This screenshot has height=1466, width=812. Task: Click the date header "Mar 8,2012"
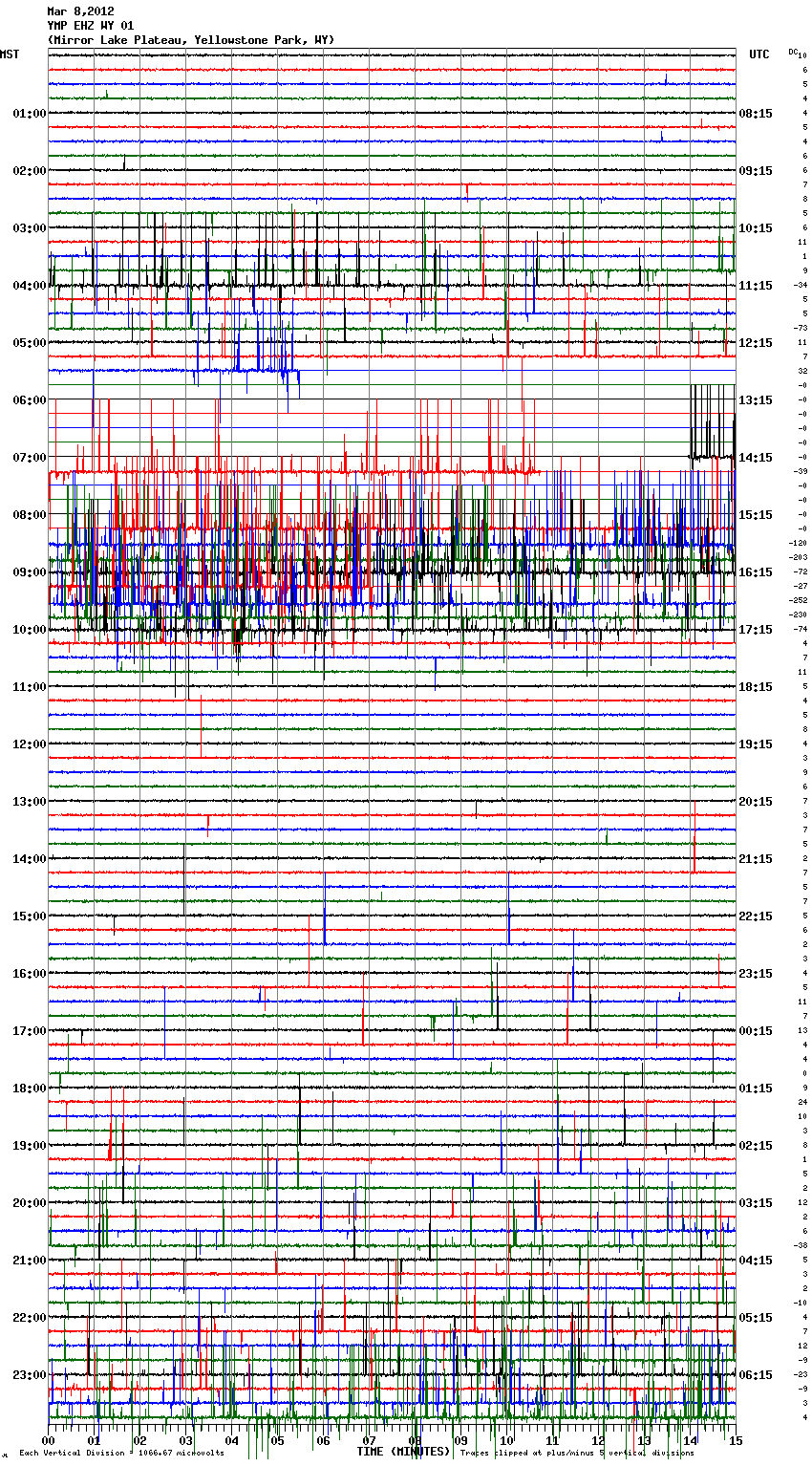coord(80,11)
